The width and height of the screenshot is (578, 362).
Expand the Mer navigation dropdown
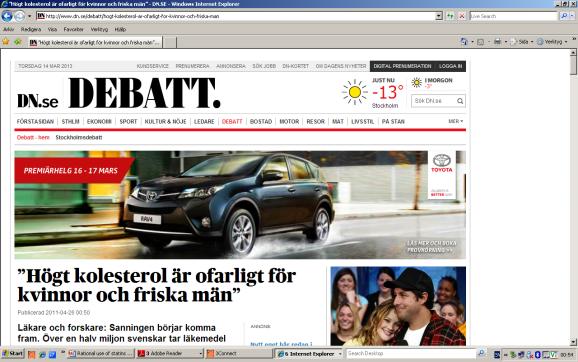click(456, 121)
